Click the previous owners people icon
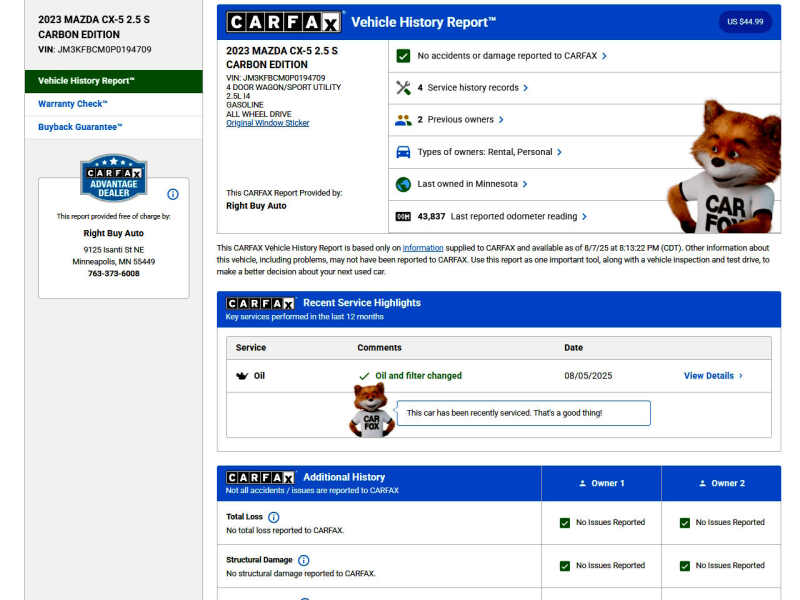The width and height of the screenshot is (800, 600). (x=403, y=120)
